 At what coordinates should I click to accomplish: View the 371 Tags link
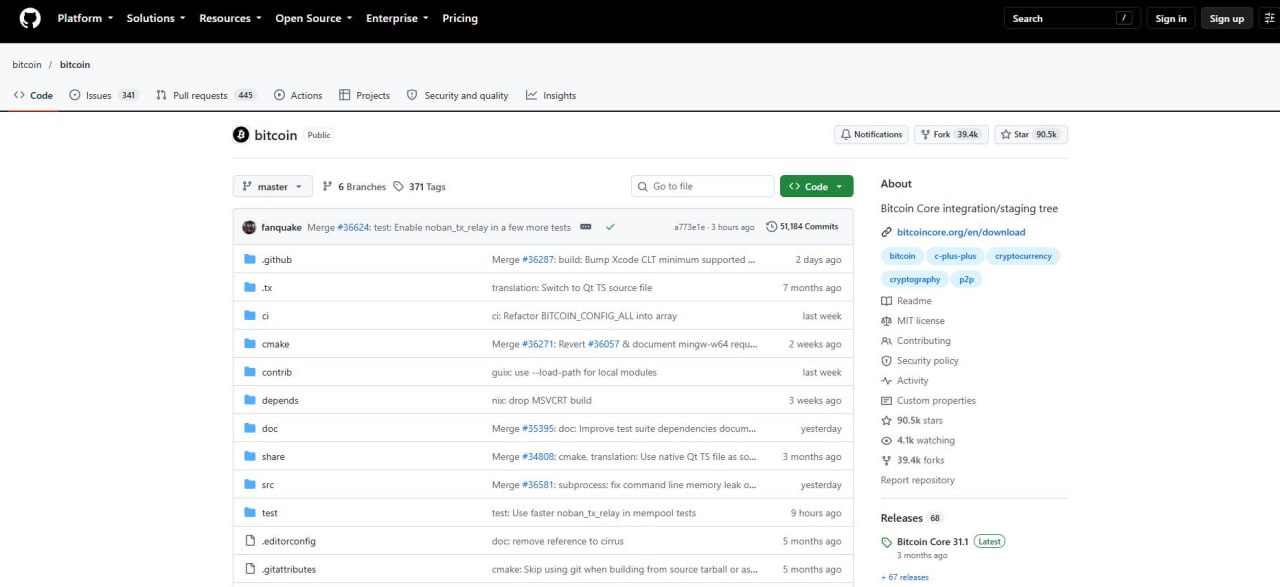[x=420, y=187]
